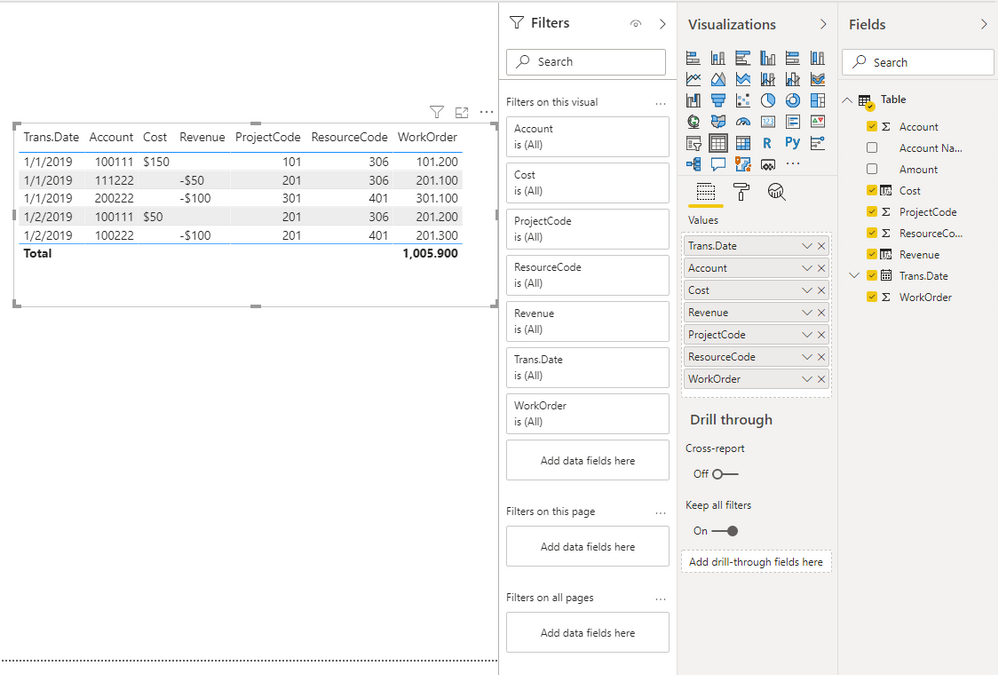Toggle filter pane visibility eye icon
Image resolution: width=998 pixels, height=675 pixels.
tap(635, 24)
